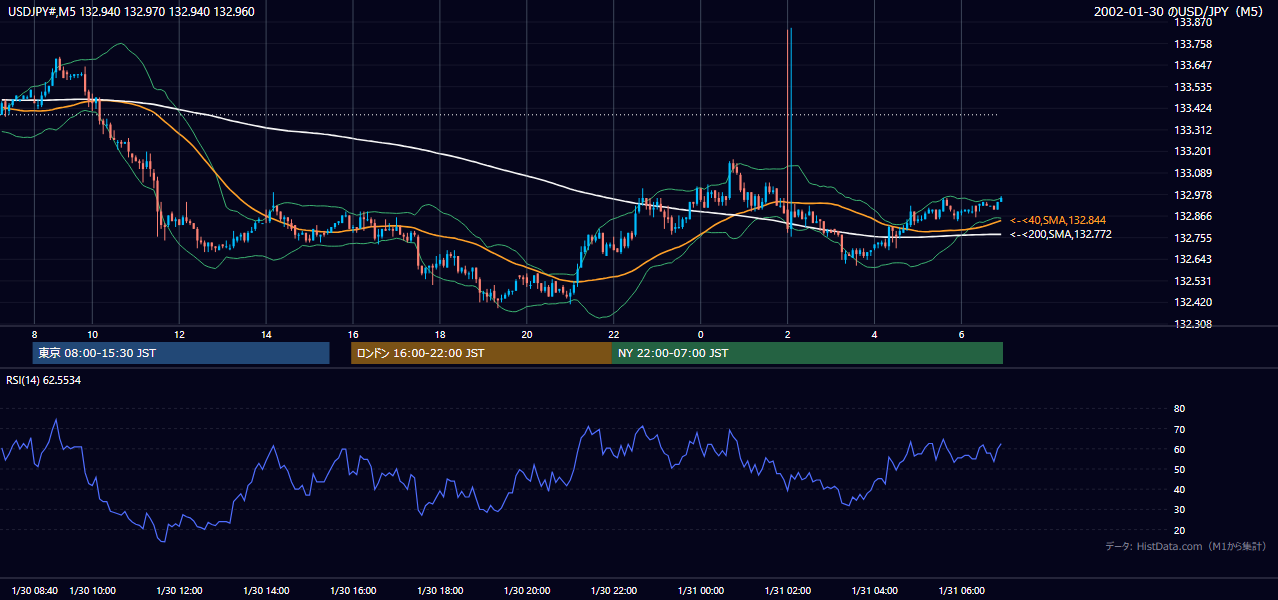Click price axis value 133.758

[1192, 45]
